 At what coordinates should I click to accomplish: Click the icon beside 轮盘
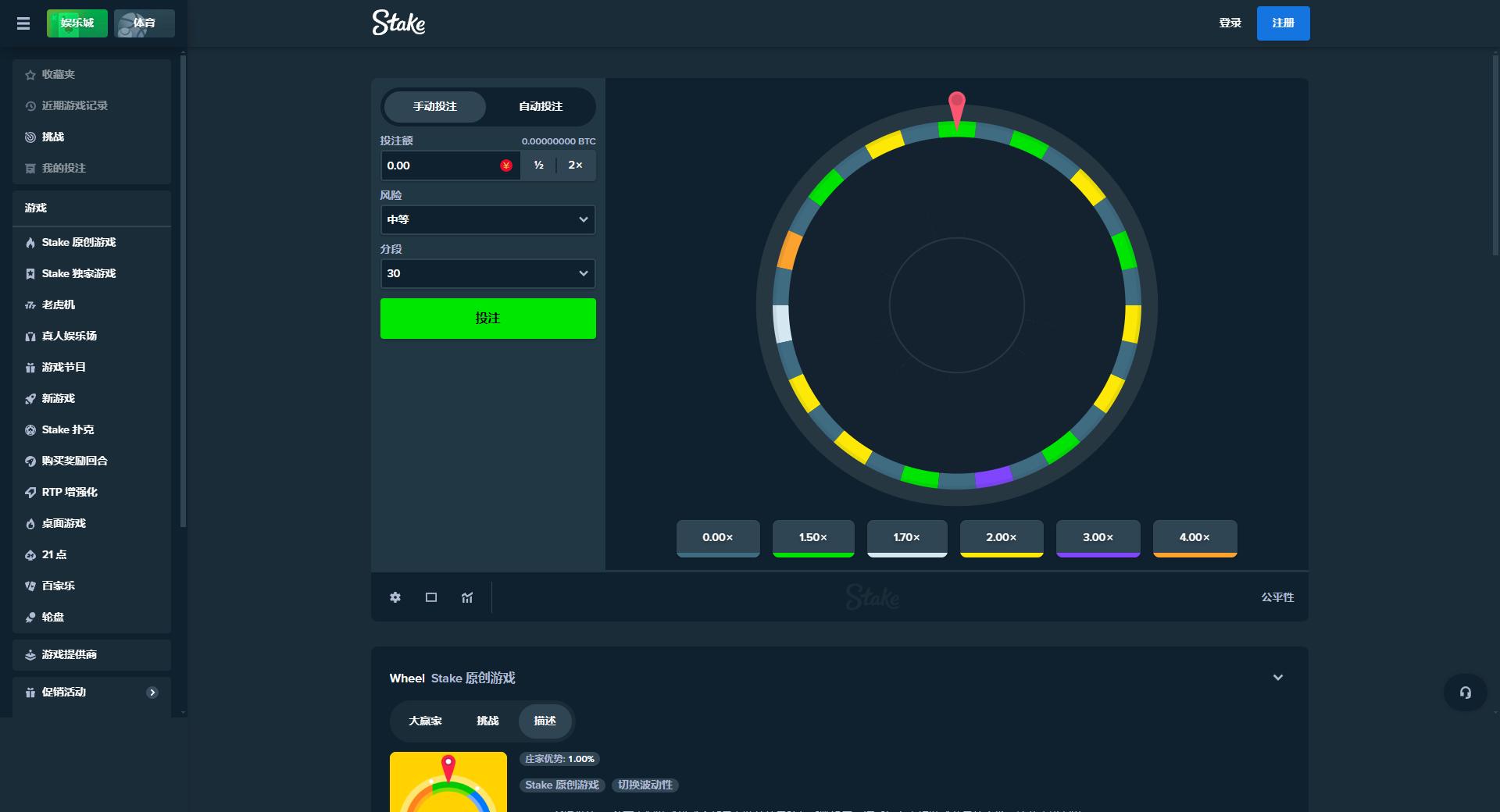(x=30, y=618)
